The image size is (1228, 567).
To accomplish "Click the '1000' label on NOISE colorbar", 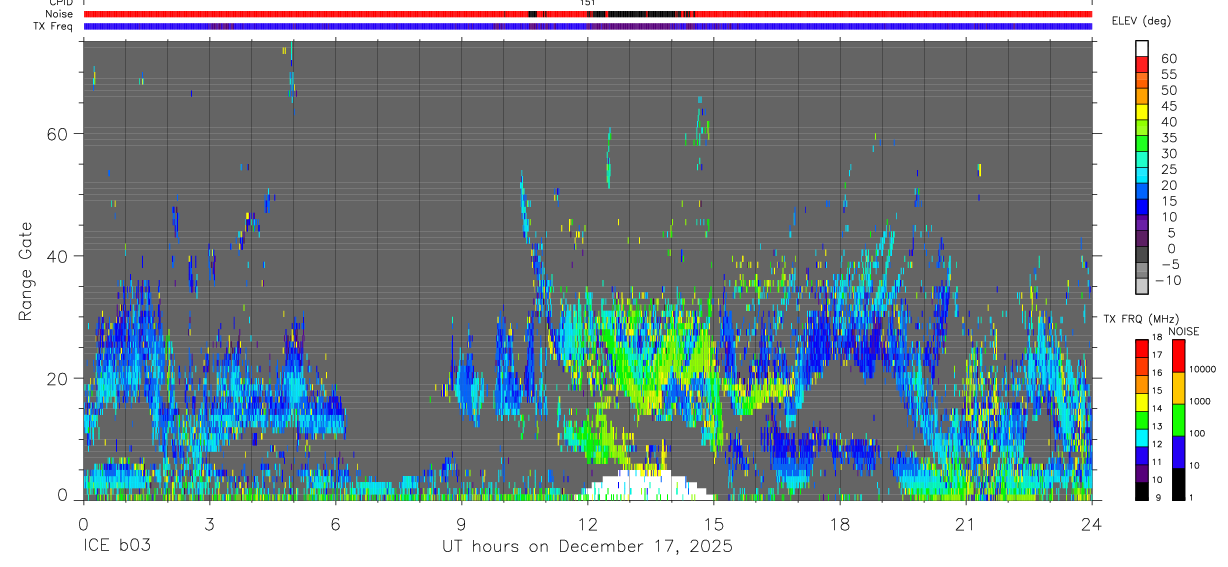I will point(1201,401).
